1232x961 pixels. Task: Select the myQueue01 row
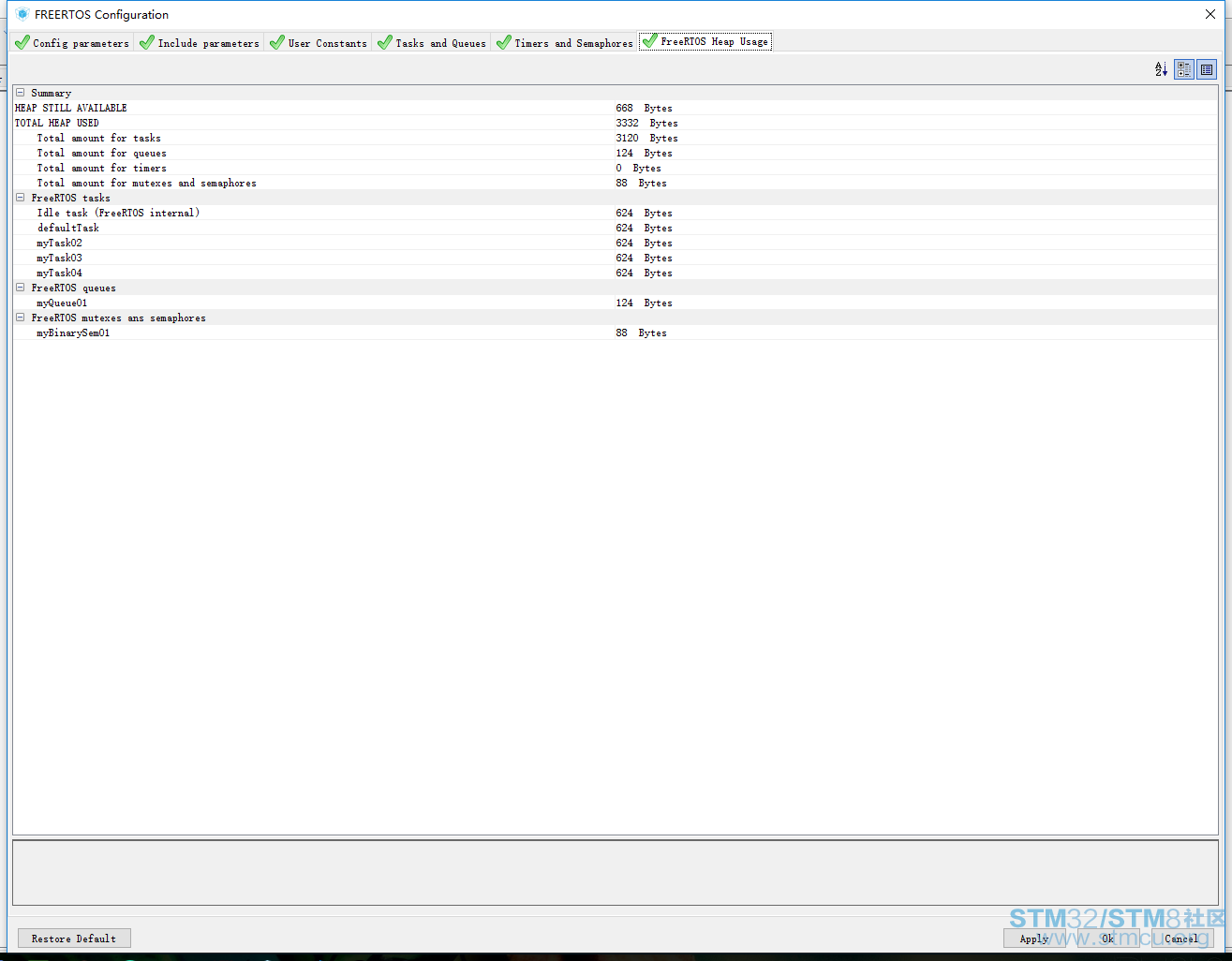pos(615,303)
